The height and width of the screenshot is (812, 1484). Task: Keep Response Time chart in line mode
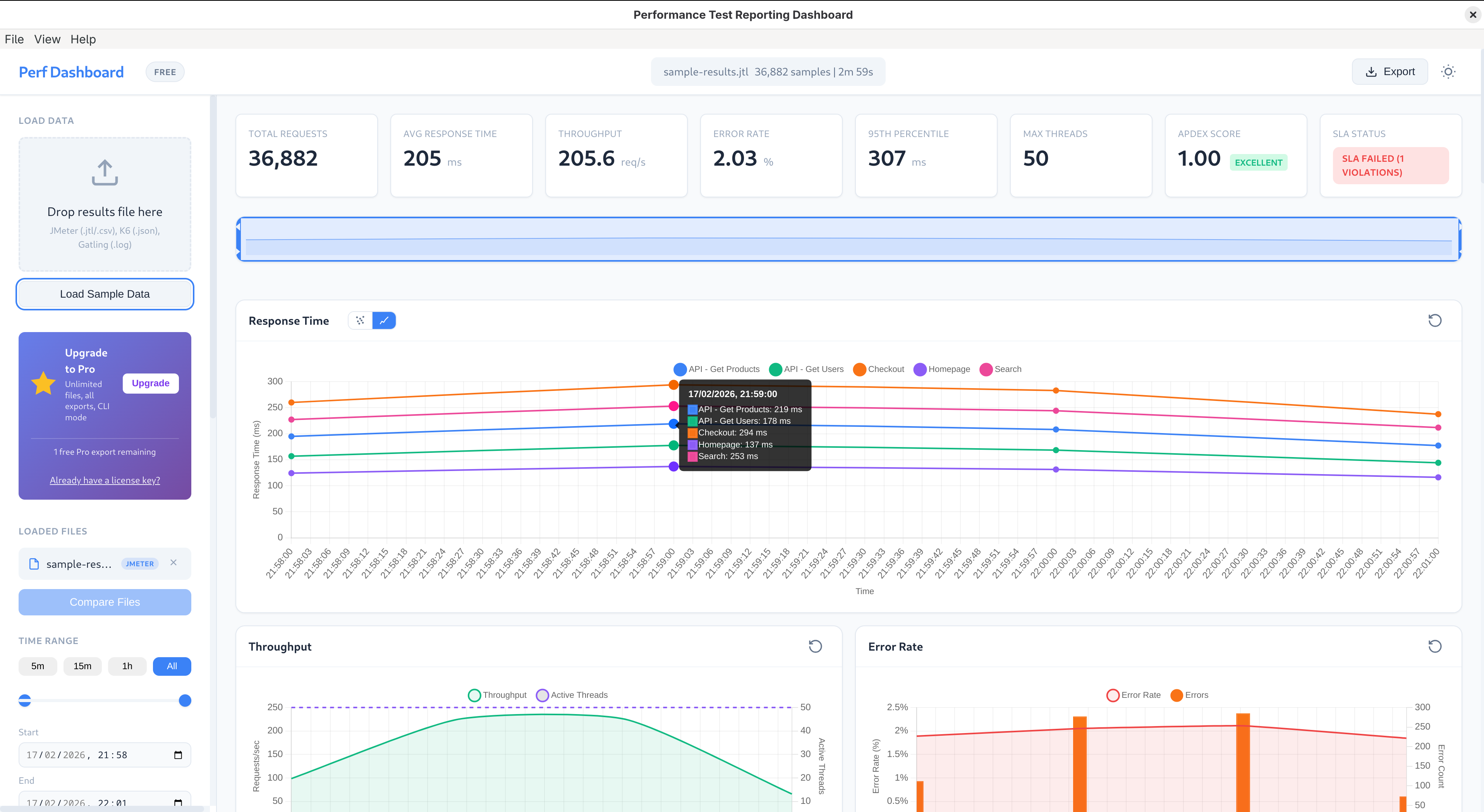(x=384, y=320)
